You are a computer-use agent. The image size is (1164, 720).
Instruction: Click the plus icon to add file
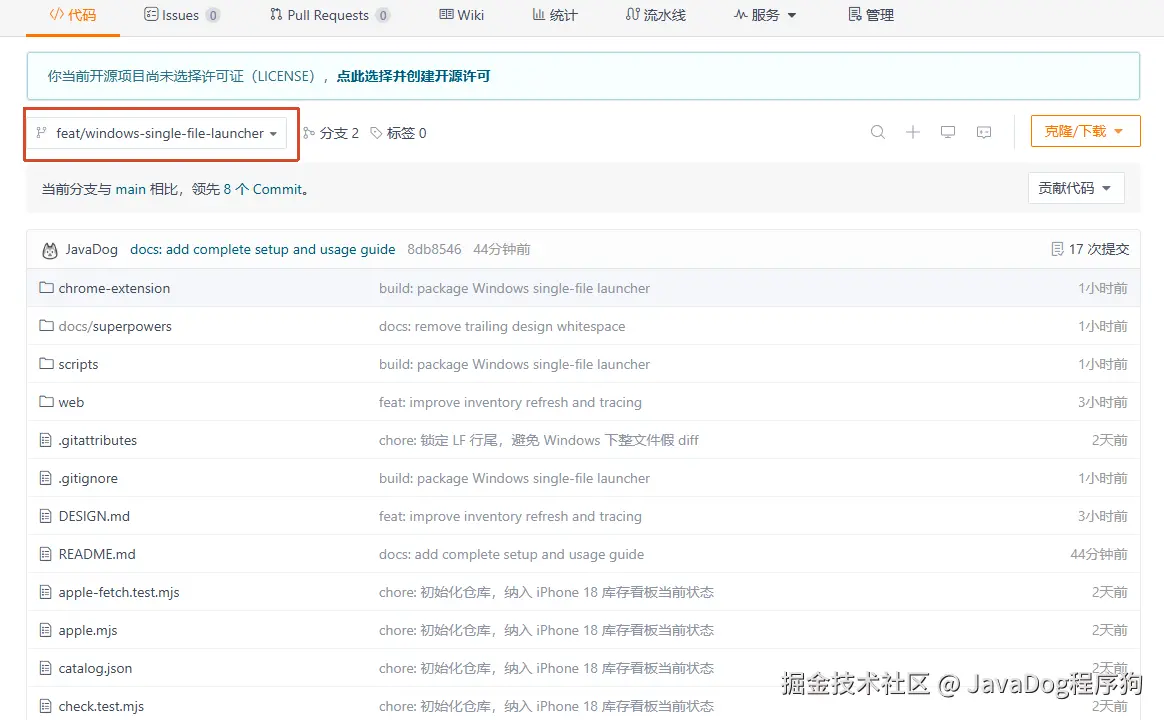913,132
